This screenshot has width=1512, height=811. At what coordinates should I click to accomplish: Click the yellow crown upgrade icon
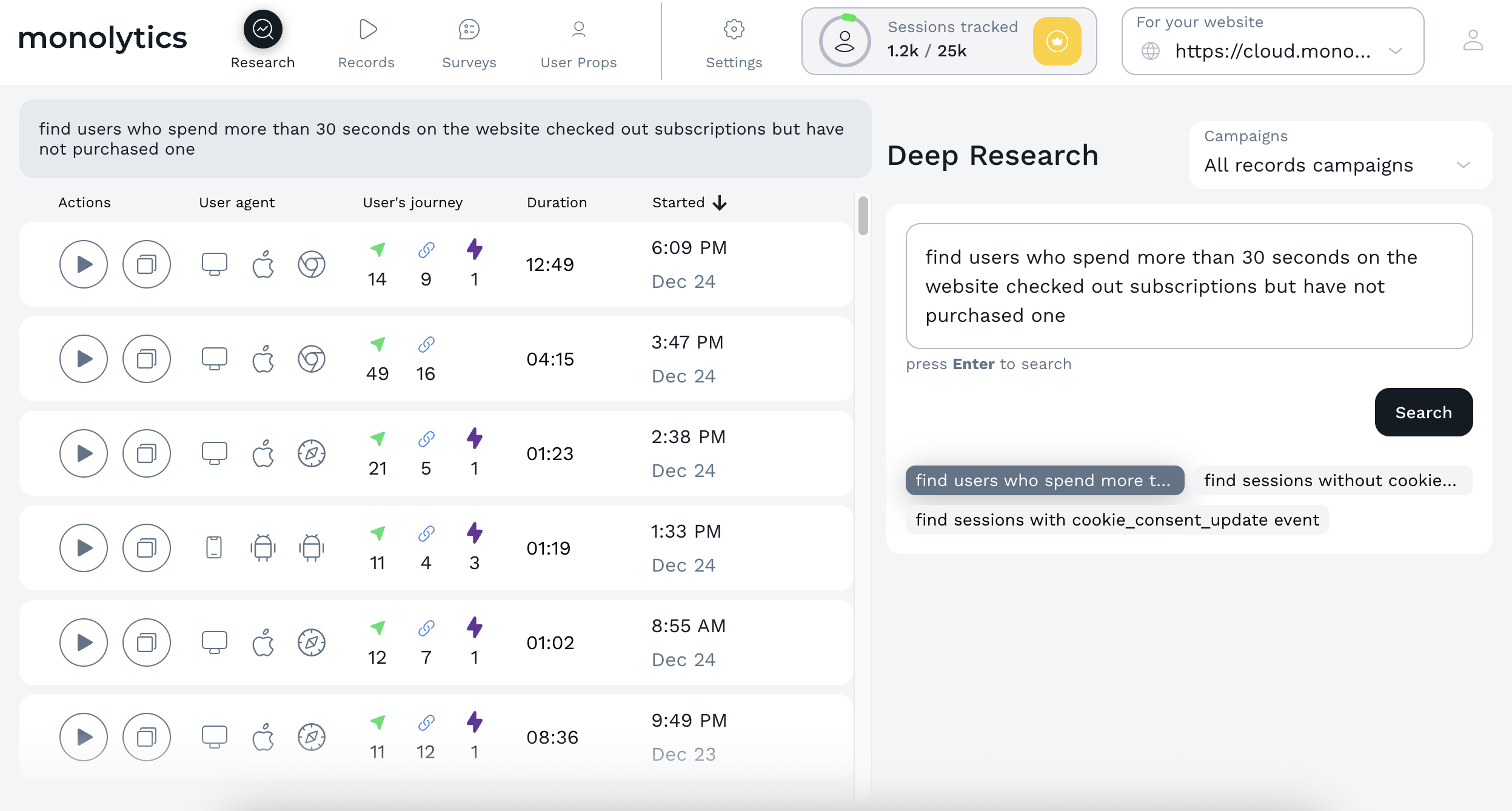click(x=1057, y=41)
